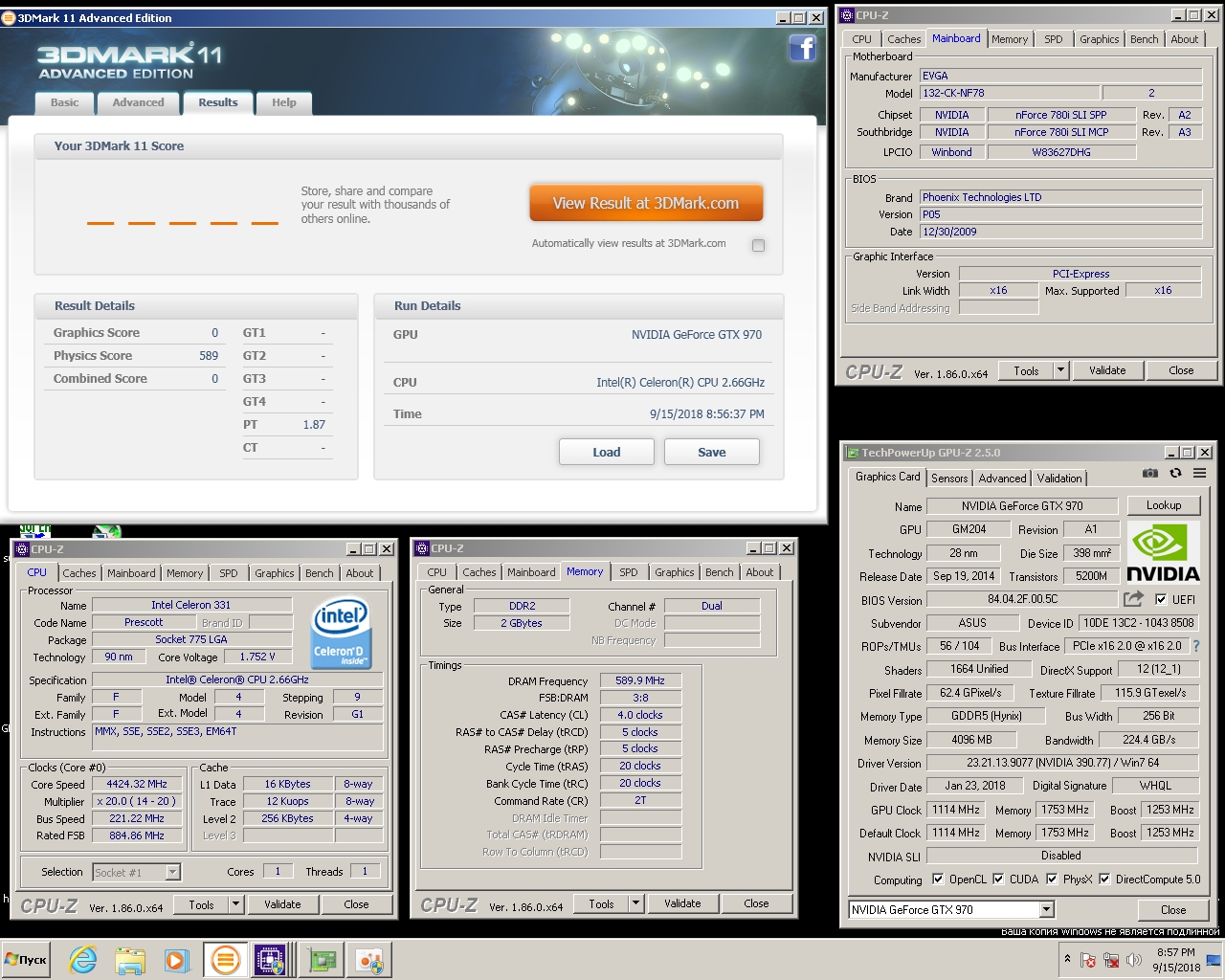Open the Start (Пуск) menu
Screen dimensions: 1225x980
tap(26, 960)
